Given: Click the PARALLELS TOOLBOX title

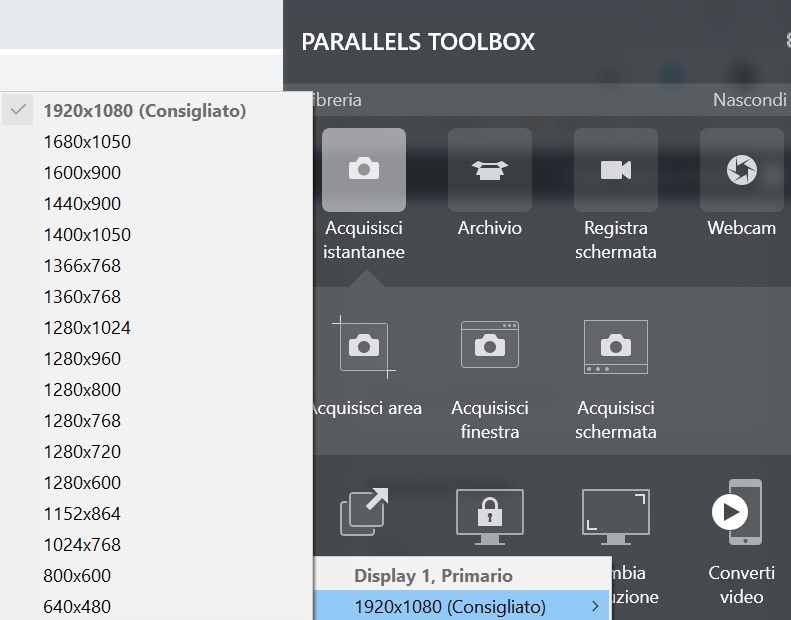Looking at the screenshot, I should pyautogui.click(x=418, y=42).
